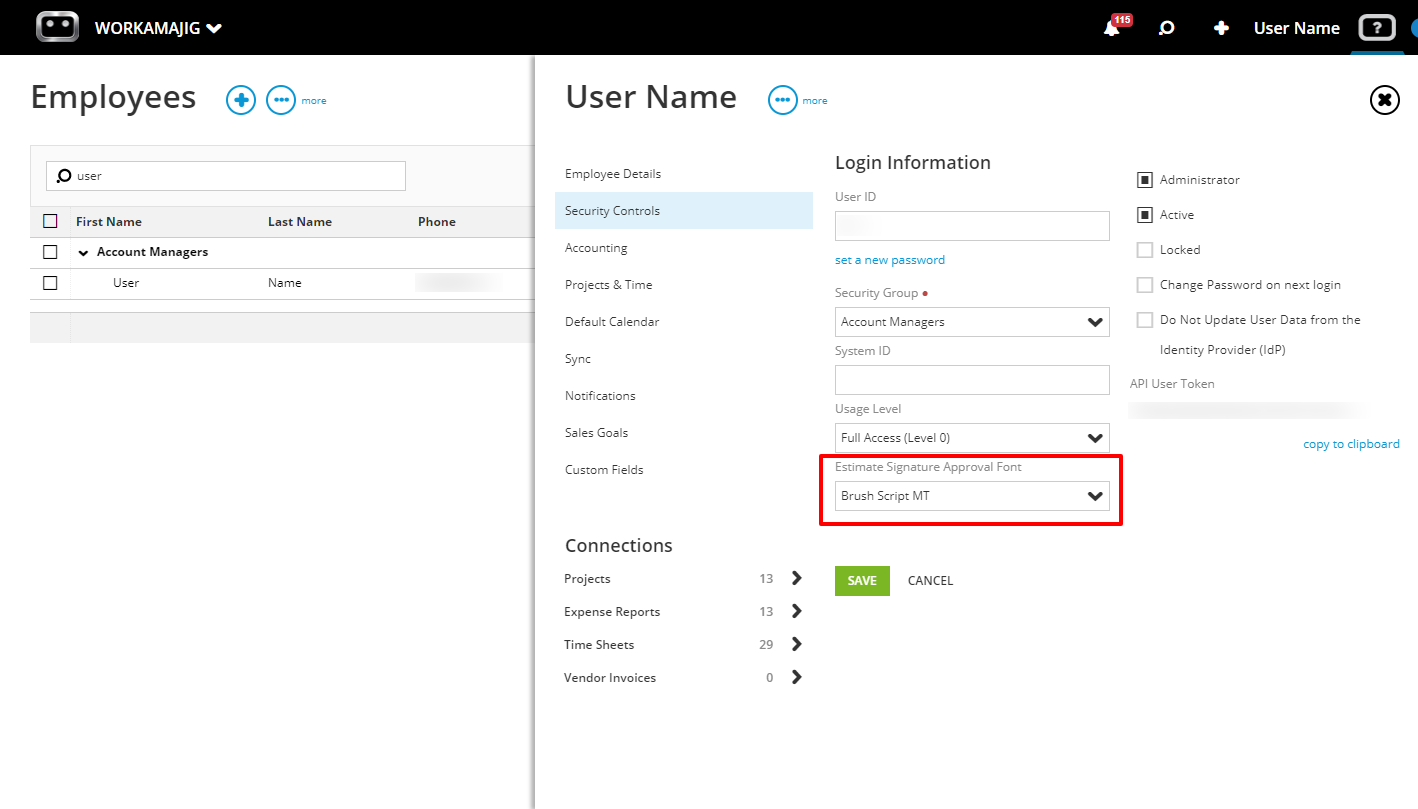Open Estimate Signature Approval Font dropdown
Viewport: 1418px width, 809px height.
[972, 496]
